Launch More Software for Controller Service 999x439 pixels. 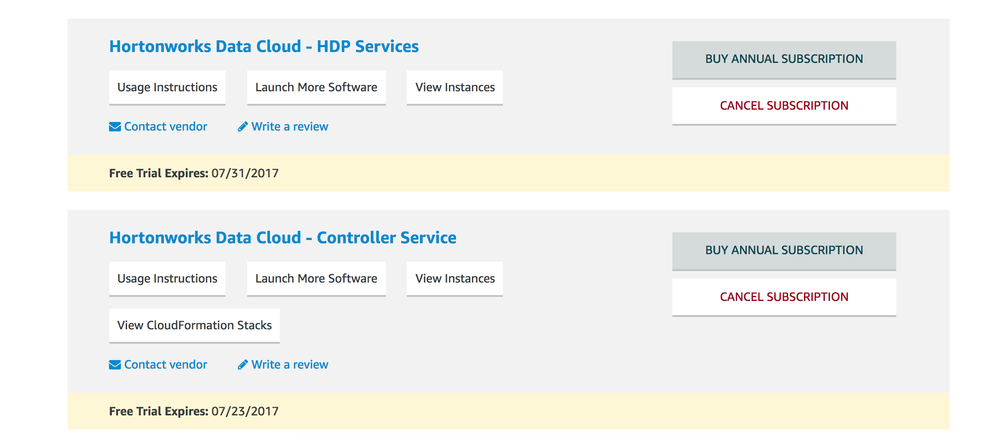tap(316, 279)
